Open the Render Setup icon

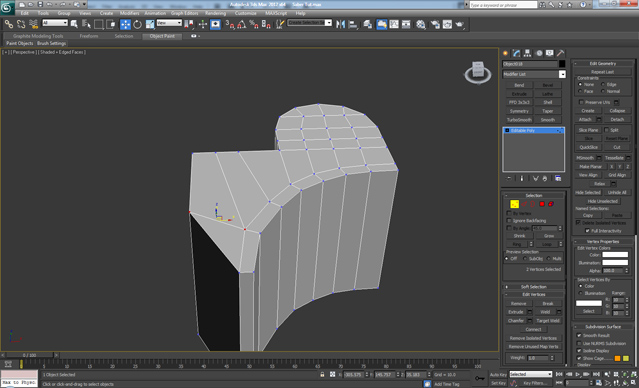[435, 24]
